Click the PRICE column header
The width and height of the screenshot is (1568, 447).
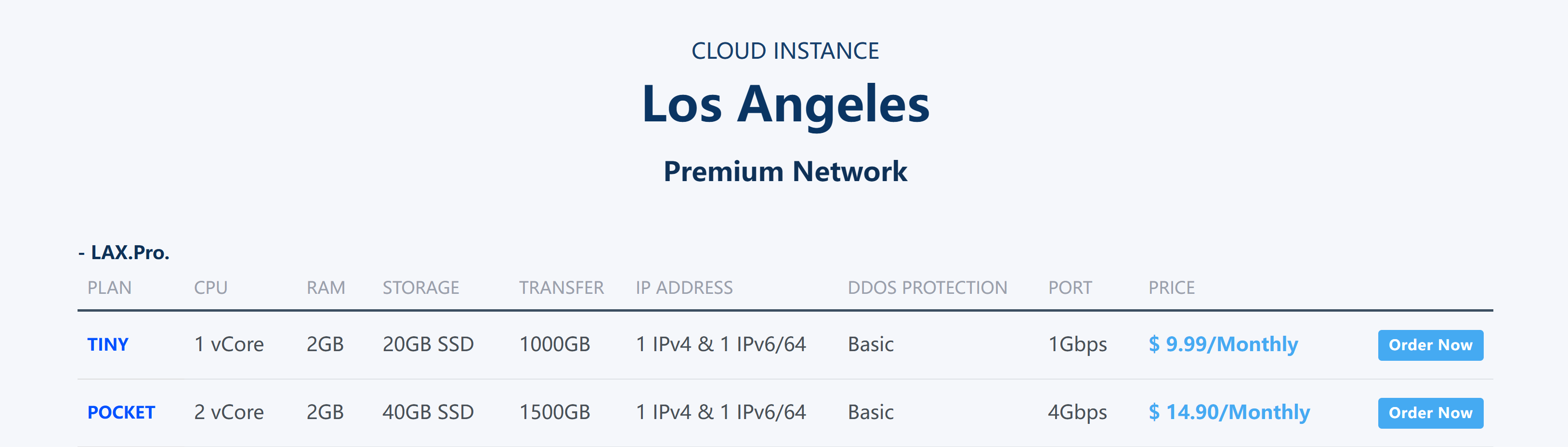coord(1171,288)
